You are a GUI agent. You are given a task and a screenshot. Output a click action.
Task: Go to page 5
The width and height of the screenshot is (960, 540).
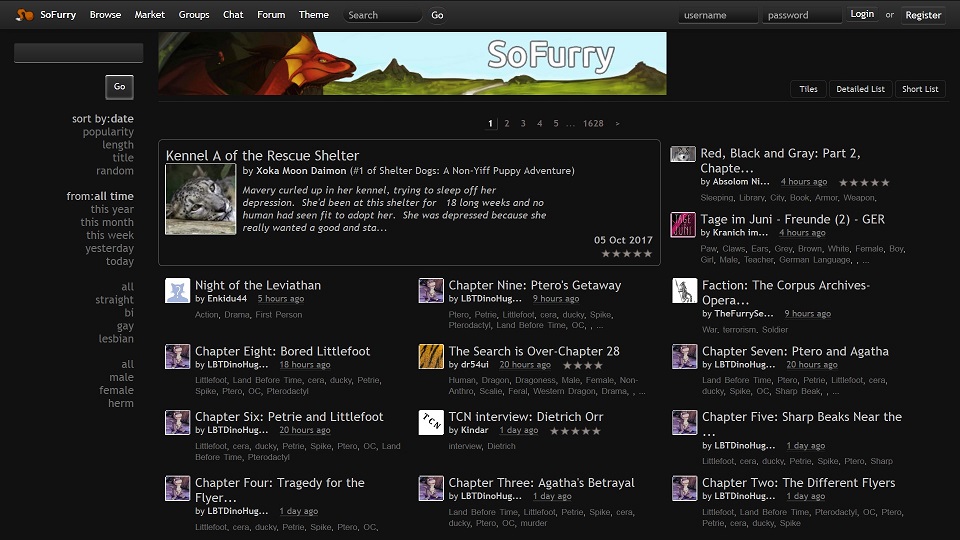(556, 123)
